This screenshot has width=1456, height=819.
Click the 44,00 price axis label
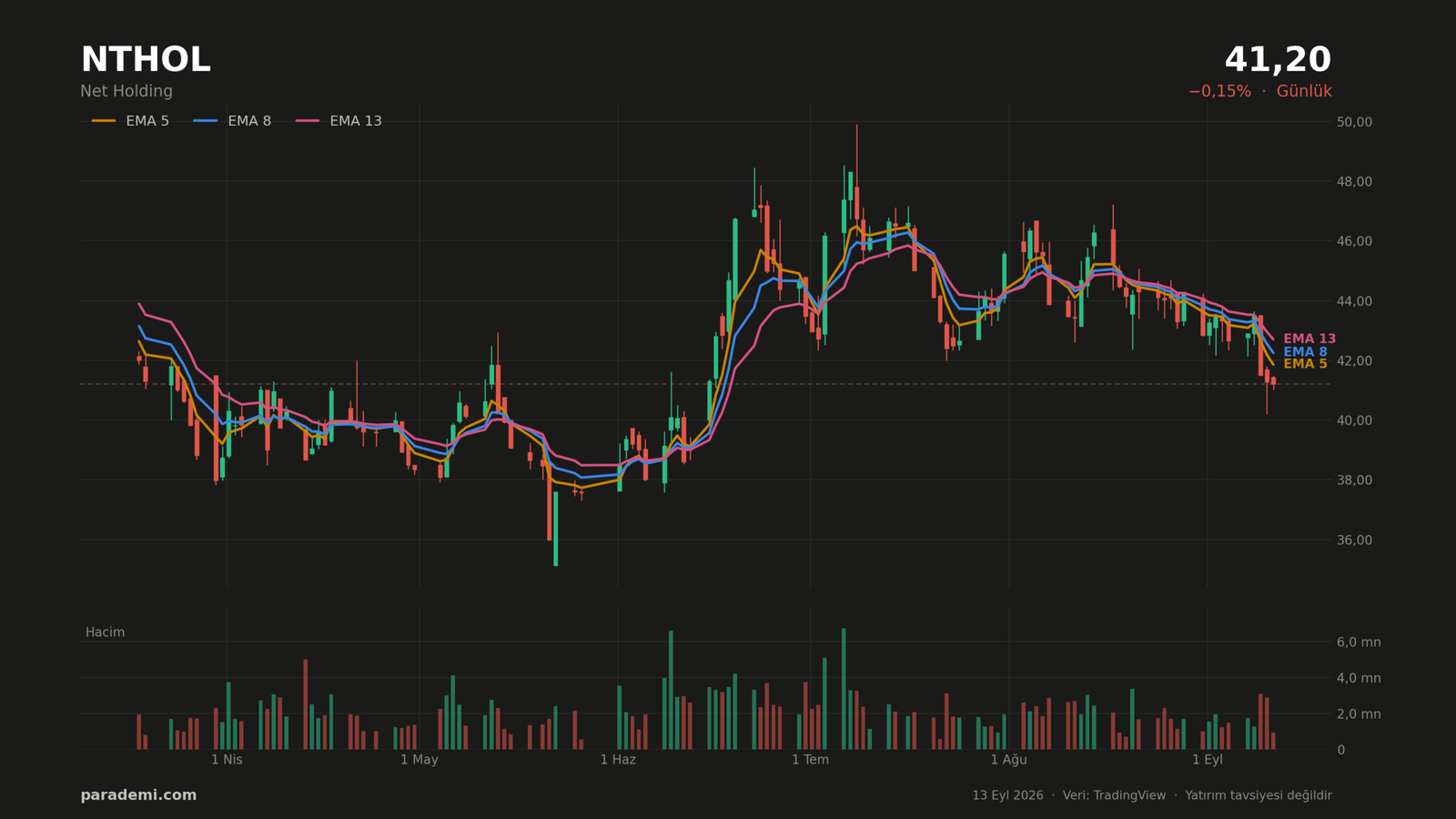click(x=1354, y=301)
